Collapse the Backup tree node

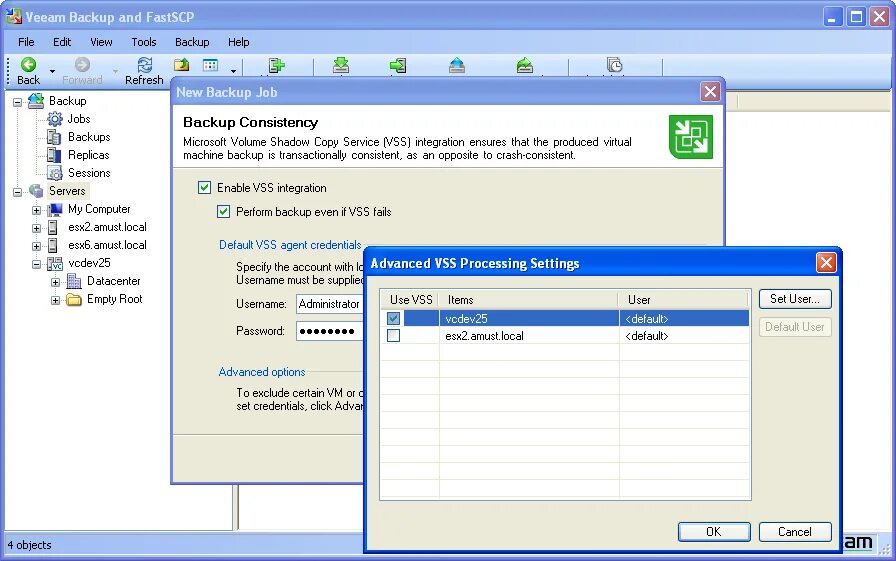18,102
